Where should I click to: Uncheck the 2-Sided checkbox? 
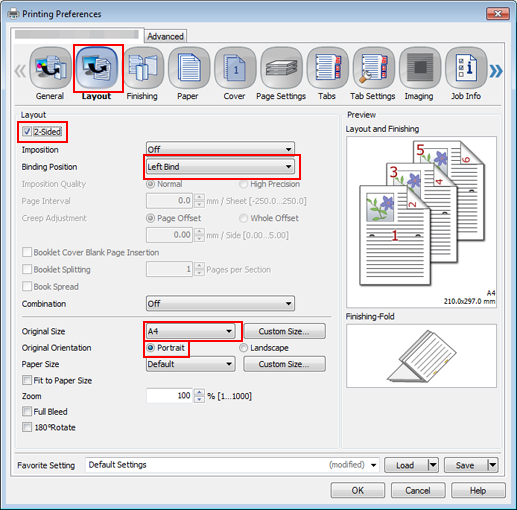[x=27, y=131]
